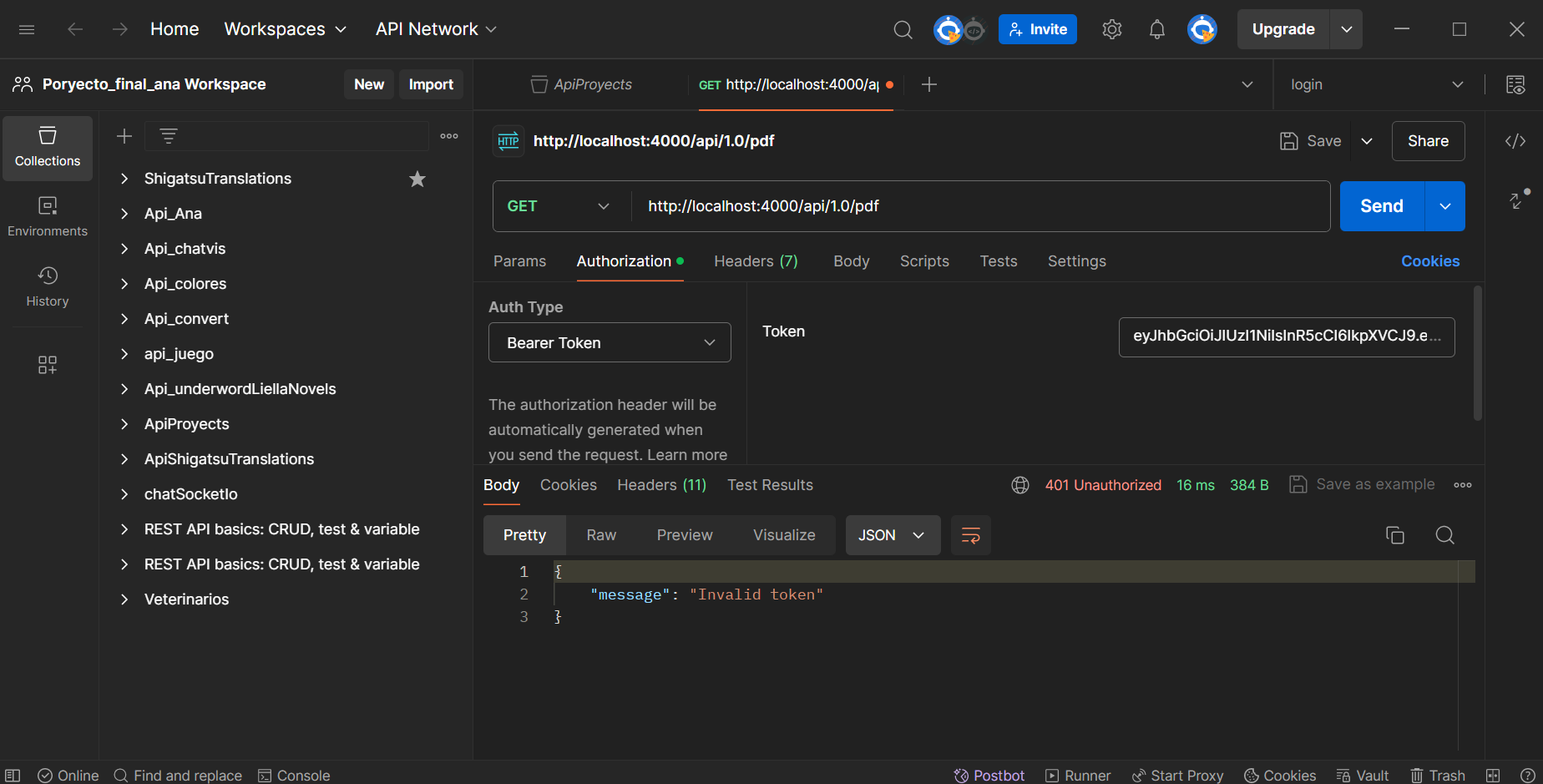The image size is (1543, 784).
Task: Click the network globe icon near status
Action: [1020, 485]
